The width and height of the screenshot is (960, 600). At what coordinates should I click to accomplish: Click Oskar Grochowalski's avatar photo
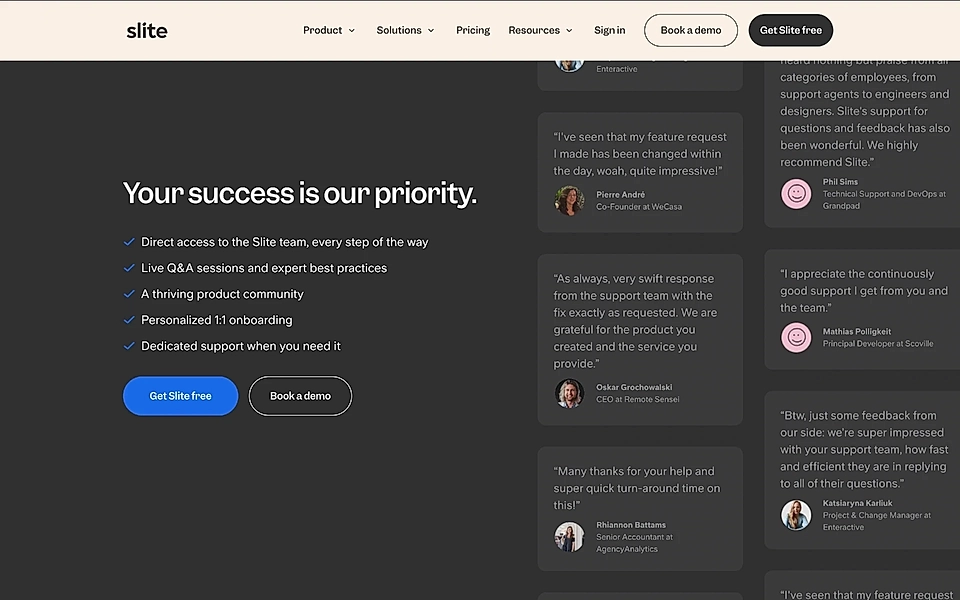tap(569, 393)
